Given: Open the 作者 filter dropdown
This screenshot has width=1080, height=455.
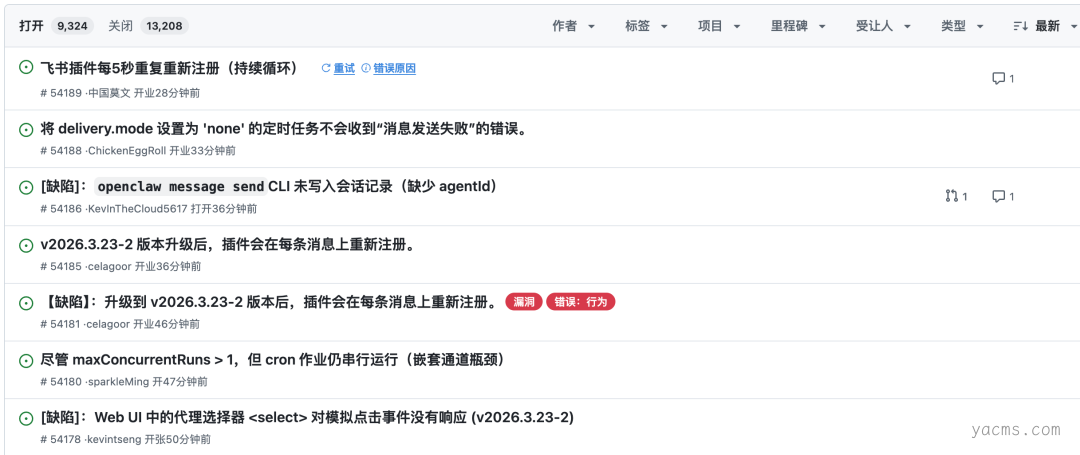Looking at the screenshot, I should point(574,26).
